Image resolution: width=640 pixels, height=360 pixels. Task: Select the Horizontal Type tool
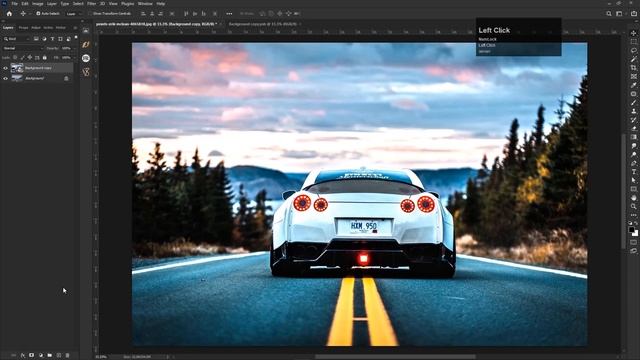click(x=633, y=172)
